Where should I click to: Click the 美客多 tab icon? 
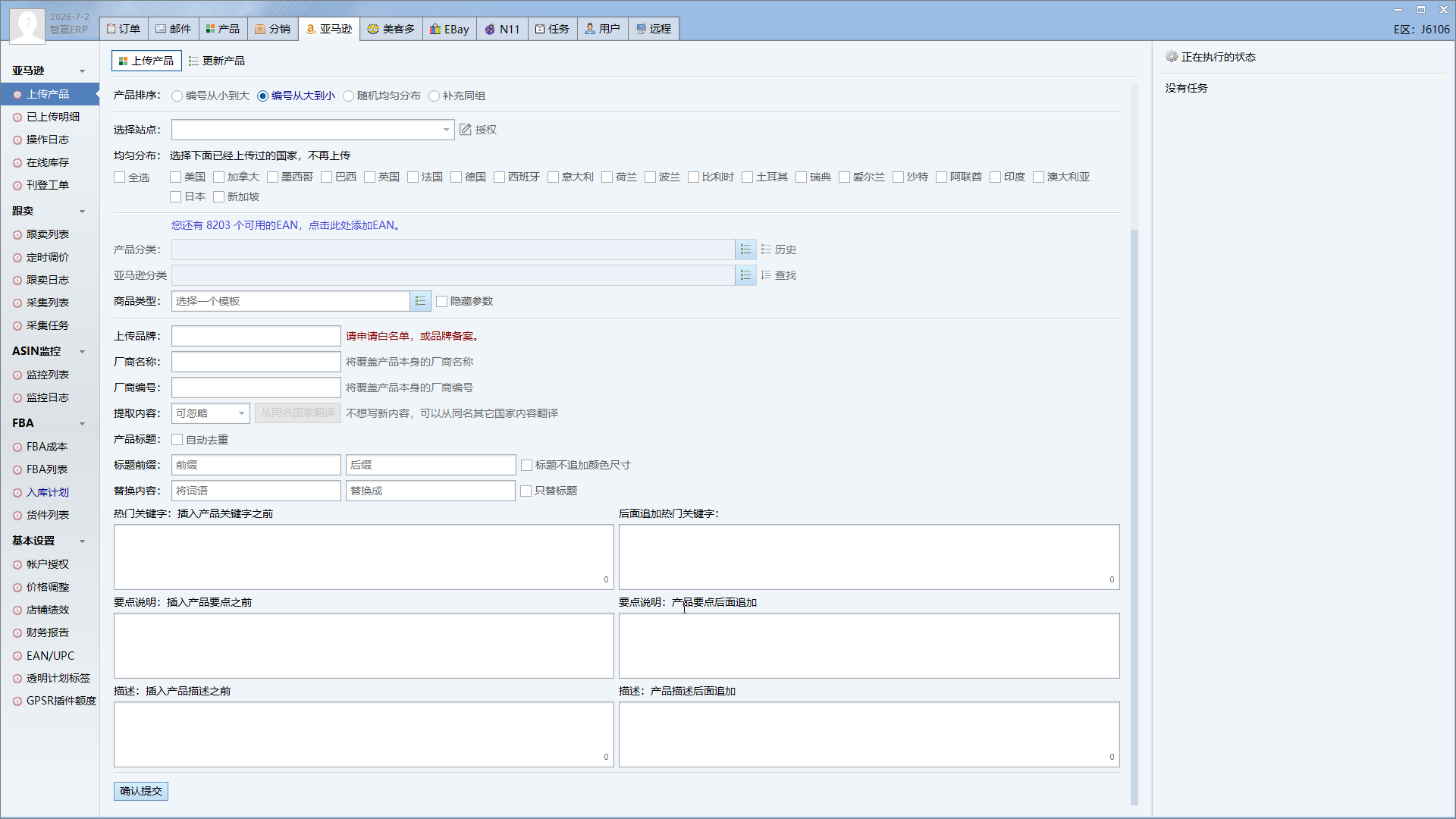tap(373, 29)
